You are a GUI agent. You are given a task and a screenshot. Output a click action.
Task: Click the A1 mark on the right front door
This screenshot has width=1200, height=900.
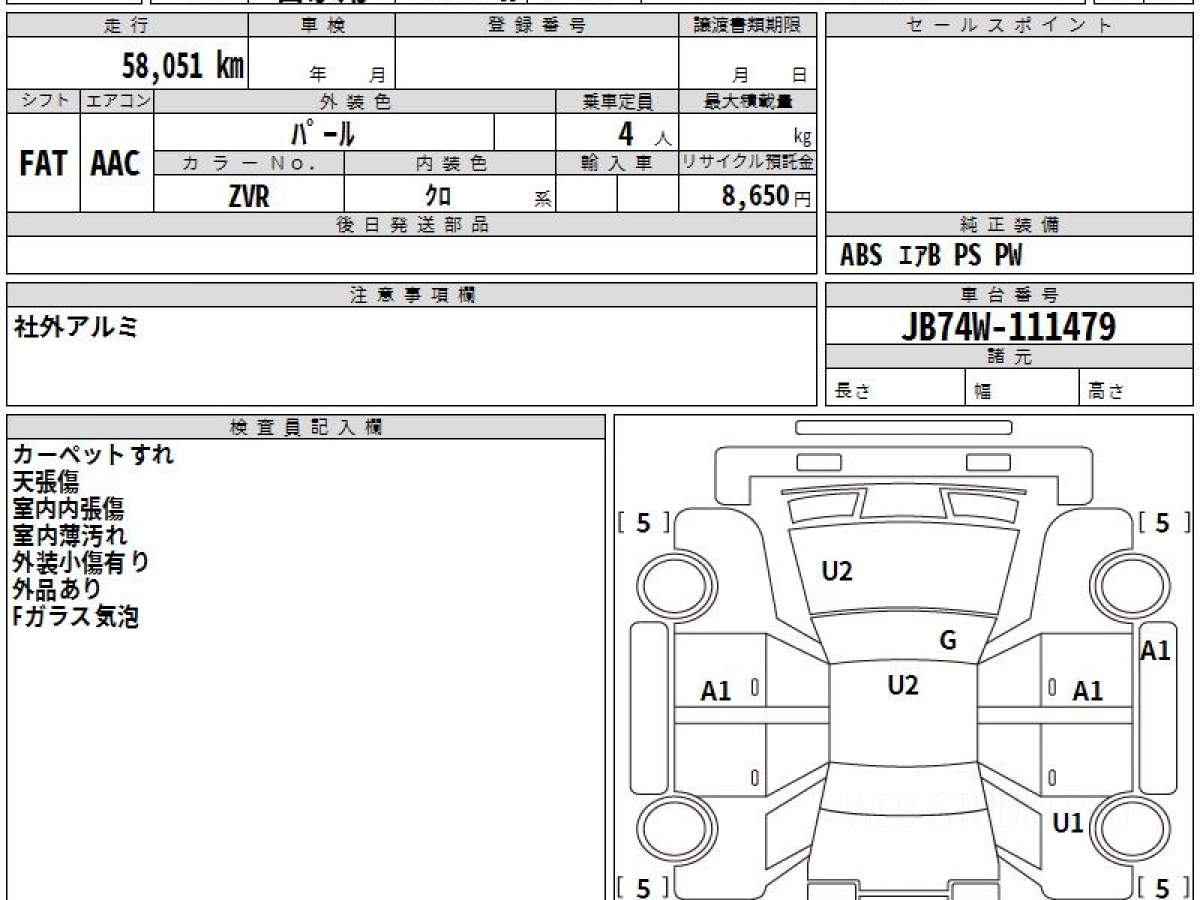click(1088, 690)
